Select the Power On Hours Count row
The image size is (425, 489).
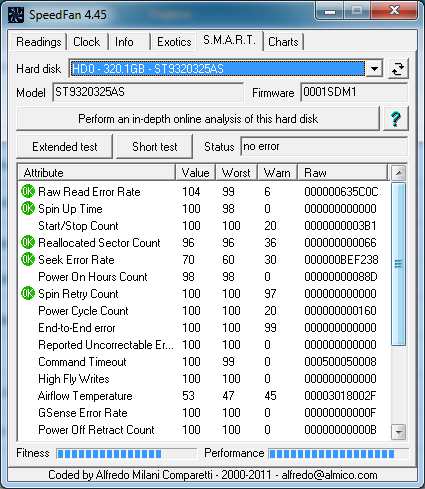click(x=204, y=277)
